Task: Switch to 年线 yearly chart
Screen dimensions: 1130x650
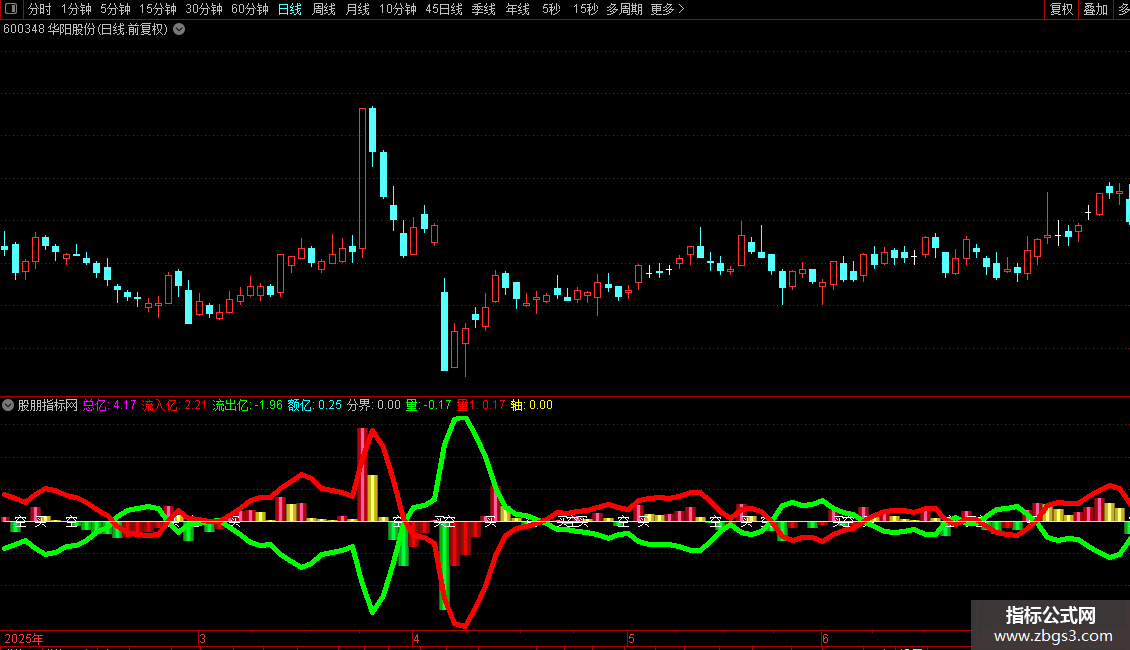Action: (x=517, y=9)
